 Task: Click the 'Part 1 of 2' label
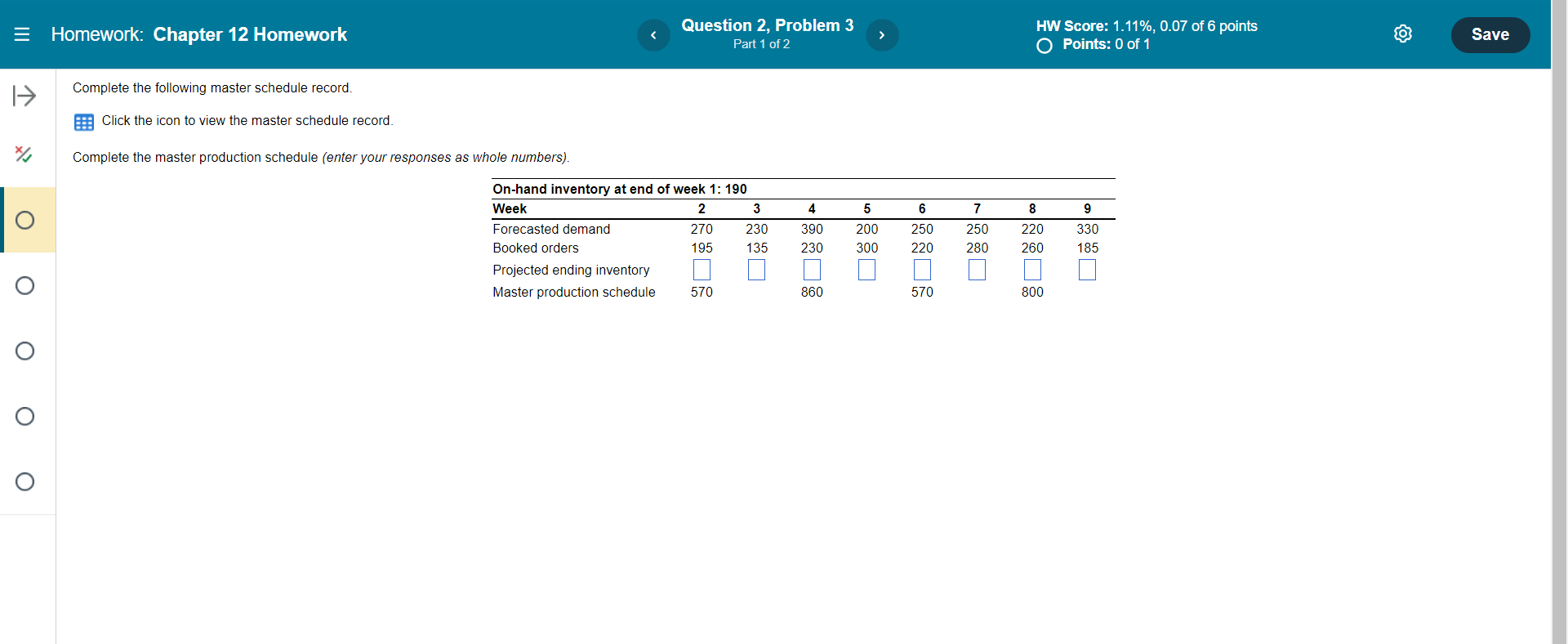pos(762,44)
